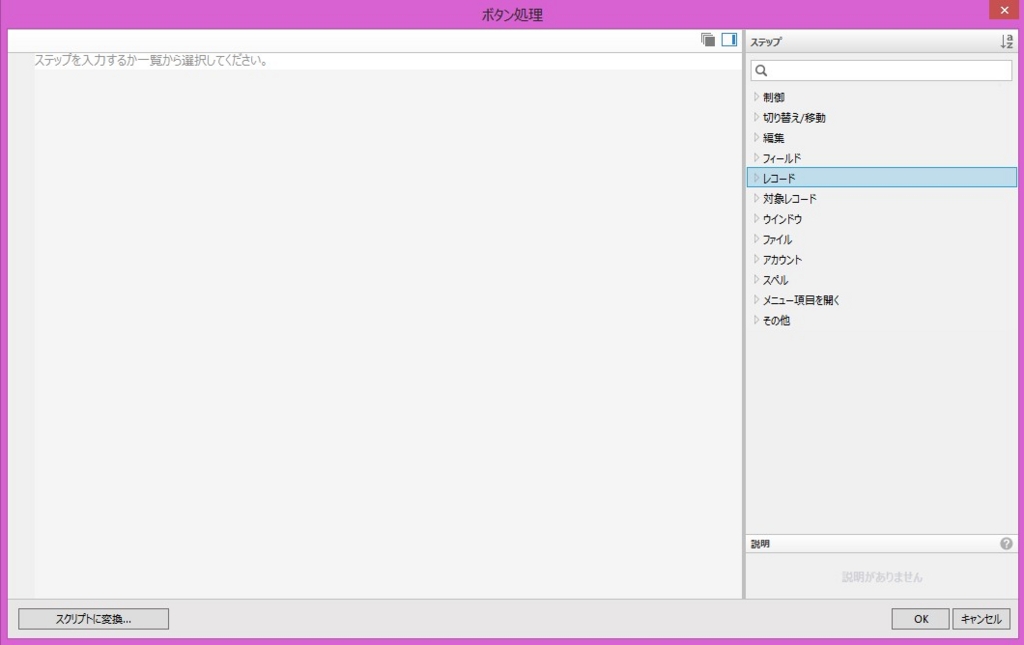Expand the スペル category arrow

(x=756, y=279)
